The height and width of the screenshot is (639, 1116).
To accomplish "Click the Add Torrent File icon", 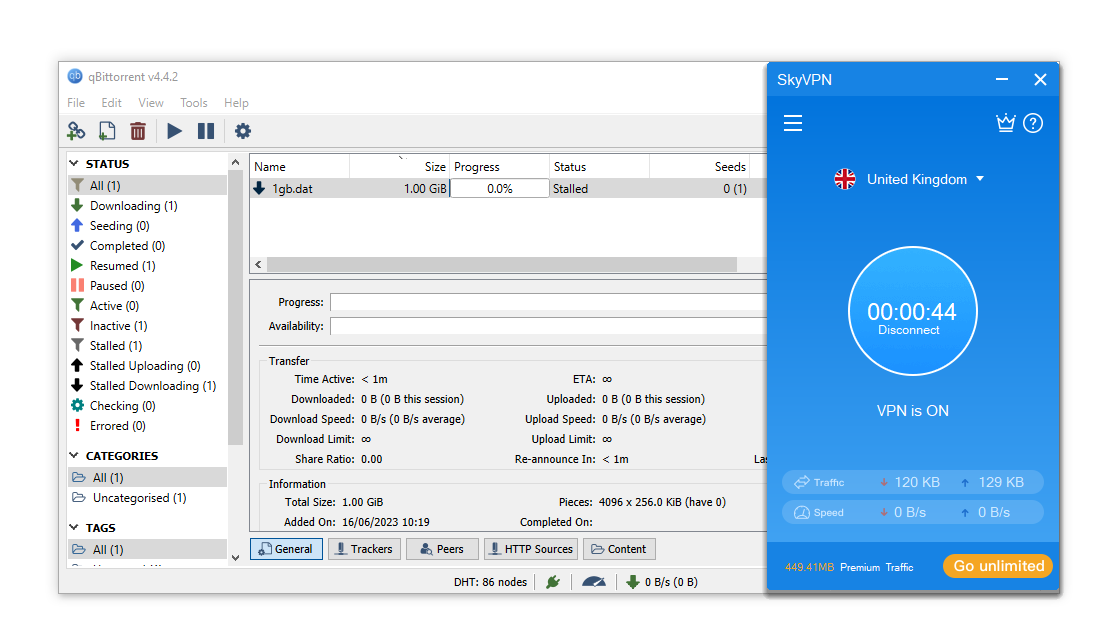I will tap(107, 130).
